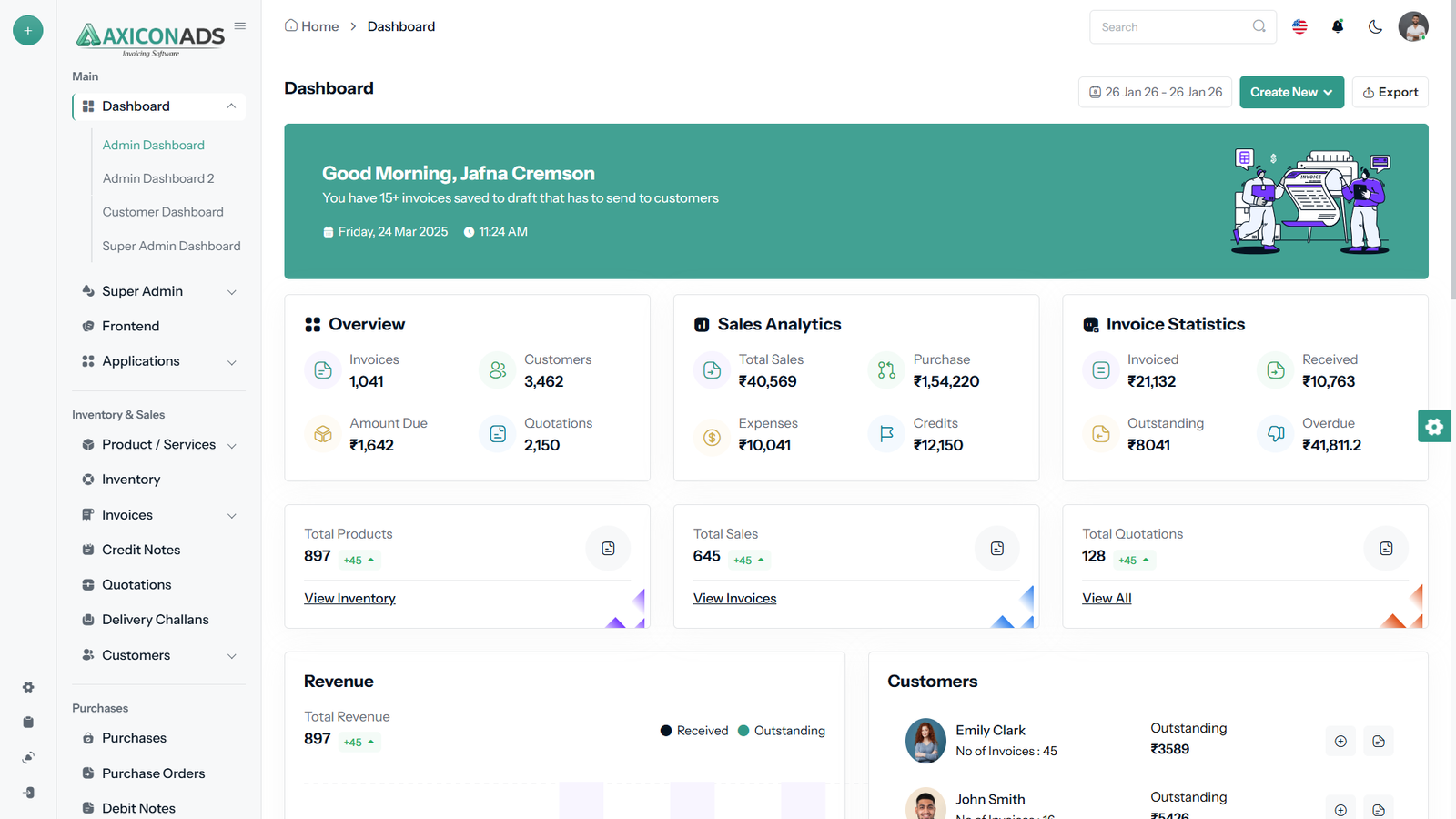Click the floating settings gear icon
This screenshot has width=1456, height=819.
click(1434, 426)
